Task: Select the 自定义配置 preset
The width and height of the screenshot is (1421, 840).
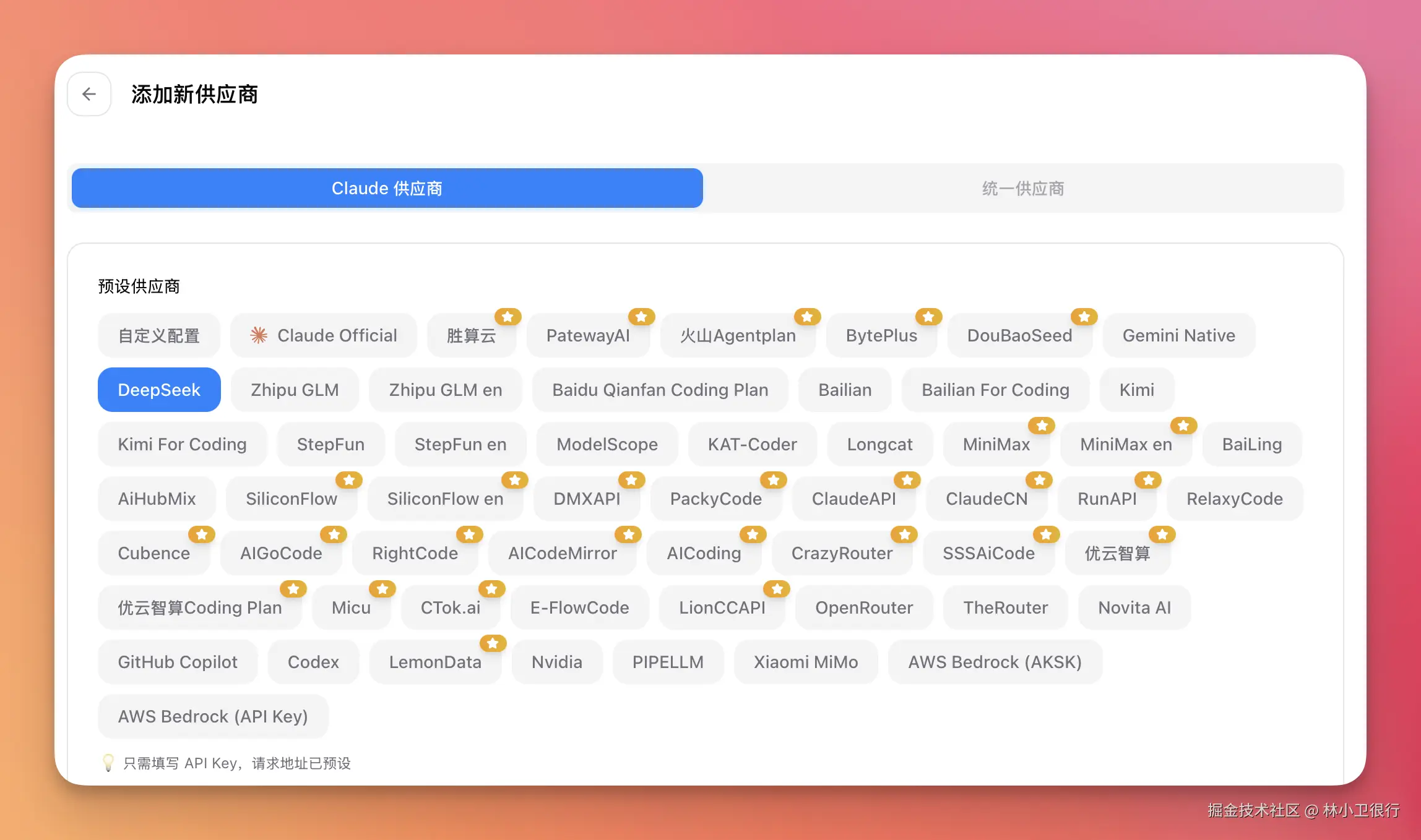Action: pos(159,335)
